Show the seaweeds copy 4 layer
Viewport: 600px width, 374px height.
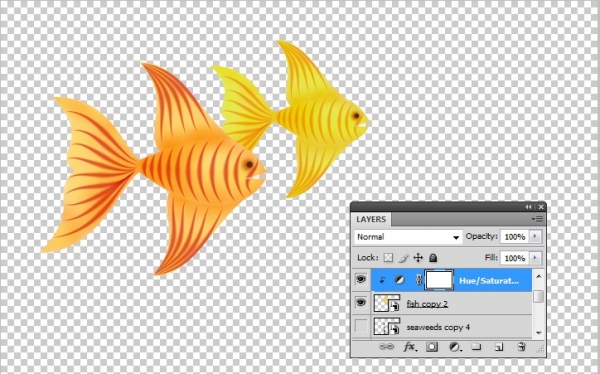(361, 327)
